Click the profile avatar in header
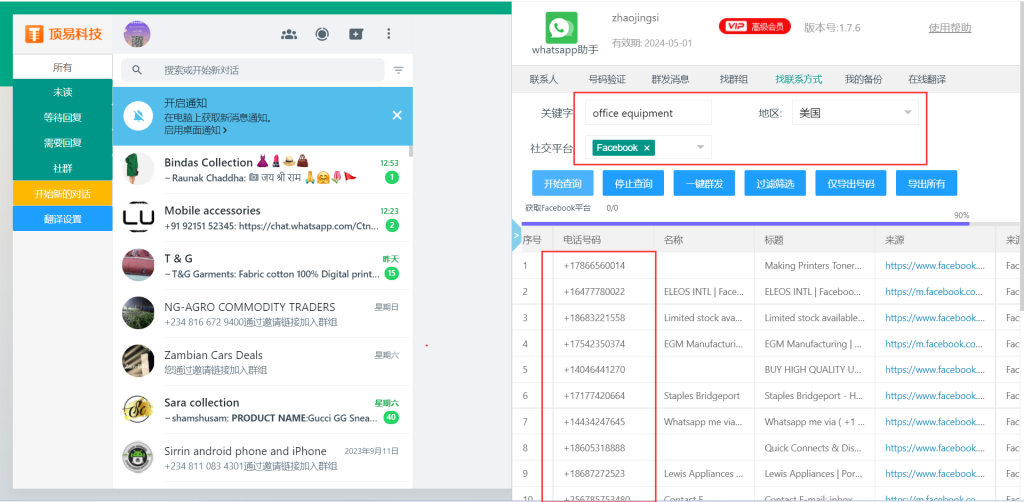The image size is (1024, 502). 137,34
